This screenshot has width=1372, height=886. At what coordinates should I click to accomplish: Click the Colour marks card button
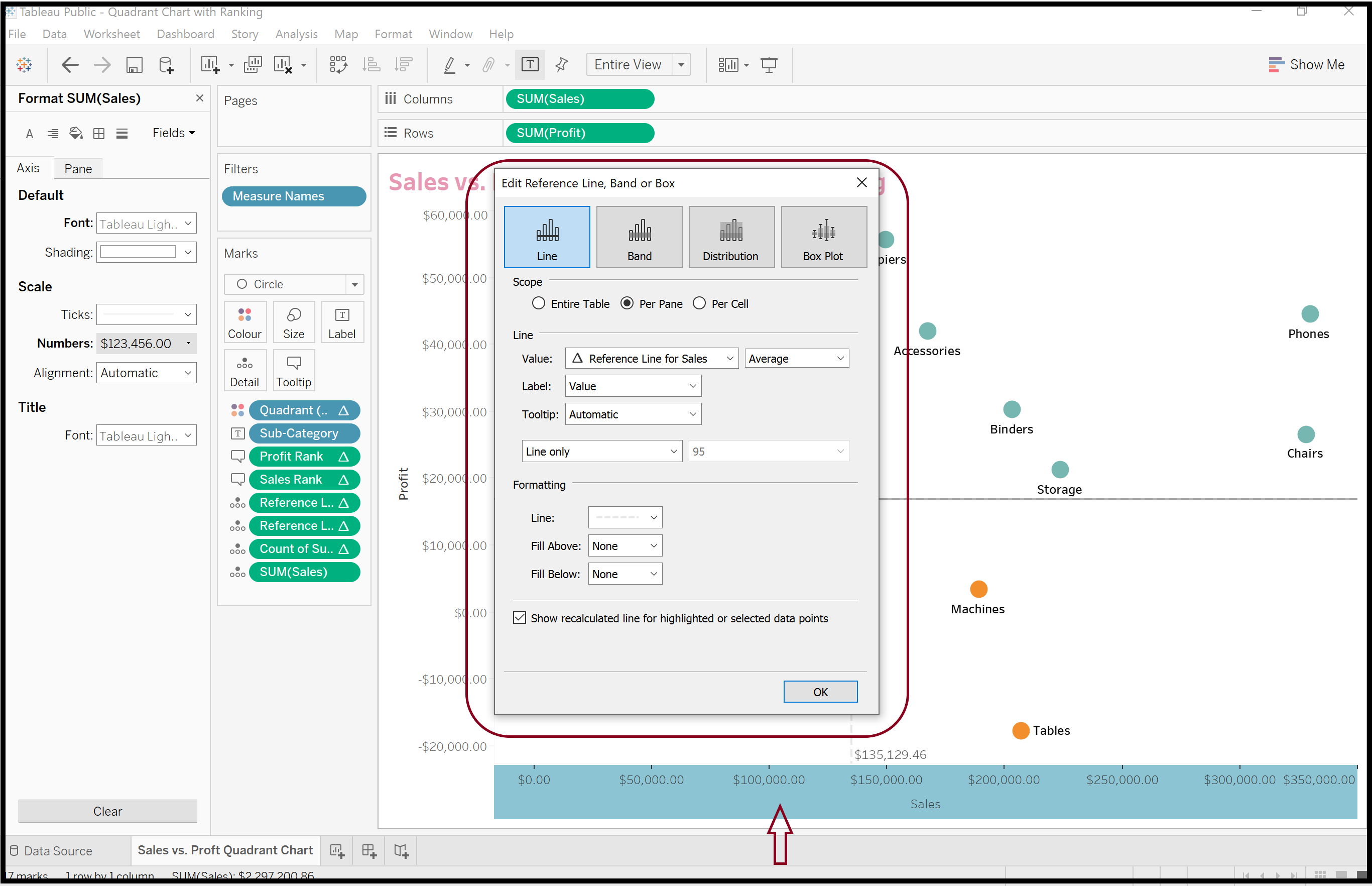pyautogui.click(x=244, y=323)
